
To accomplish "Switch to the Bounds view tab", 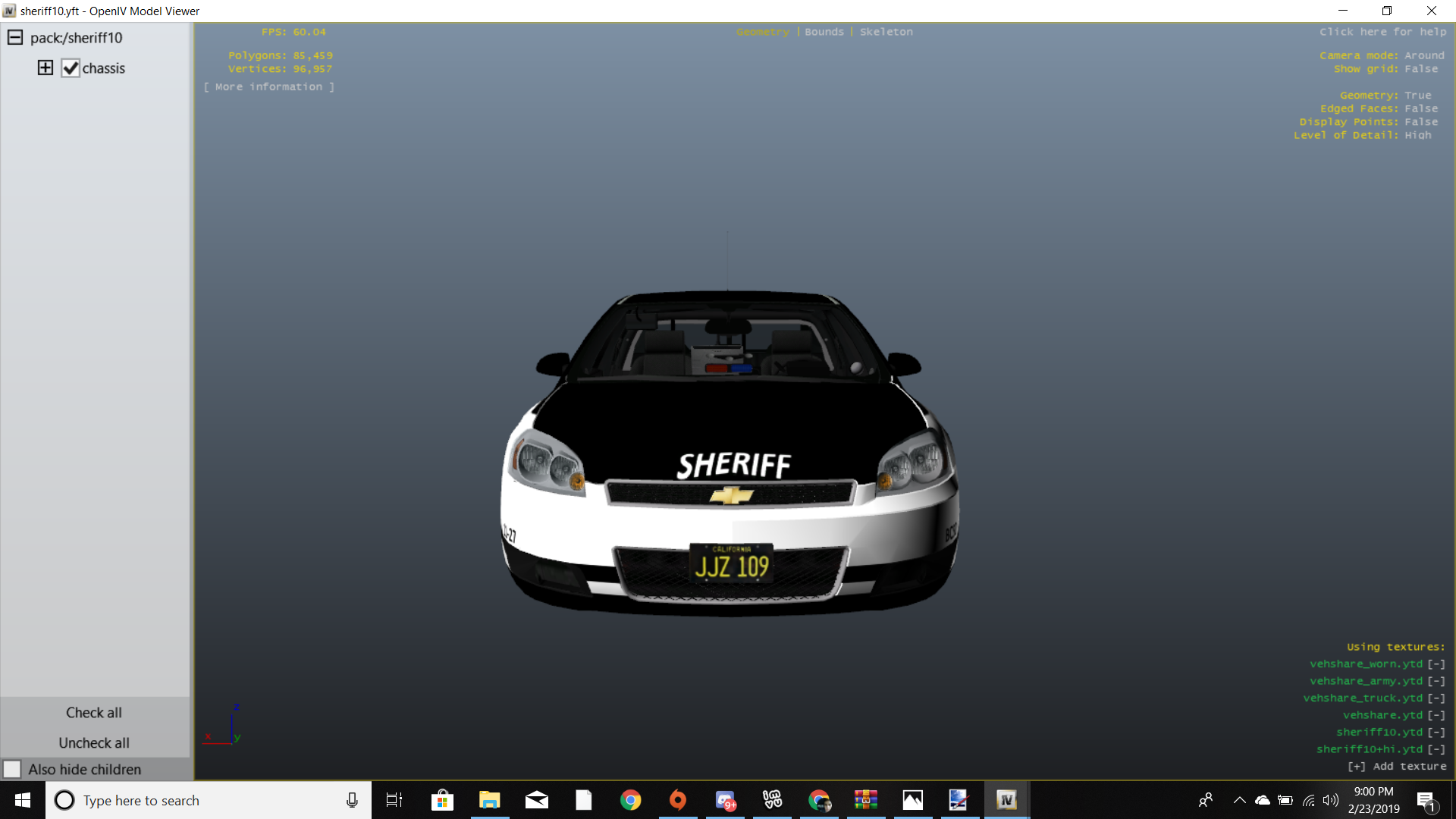I will coord(824,32).
